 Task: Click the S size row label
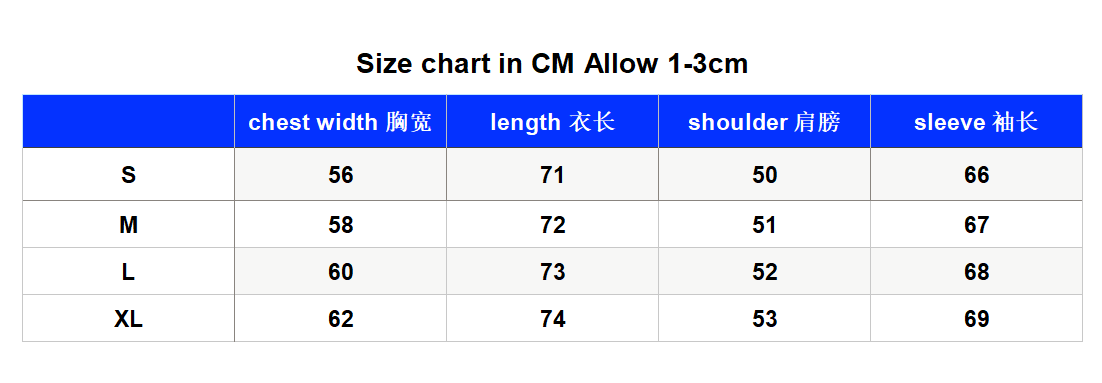129,174
